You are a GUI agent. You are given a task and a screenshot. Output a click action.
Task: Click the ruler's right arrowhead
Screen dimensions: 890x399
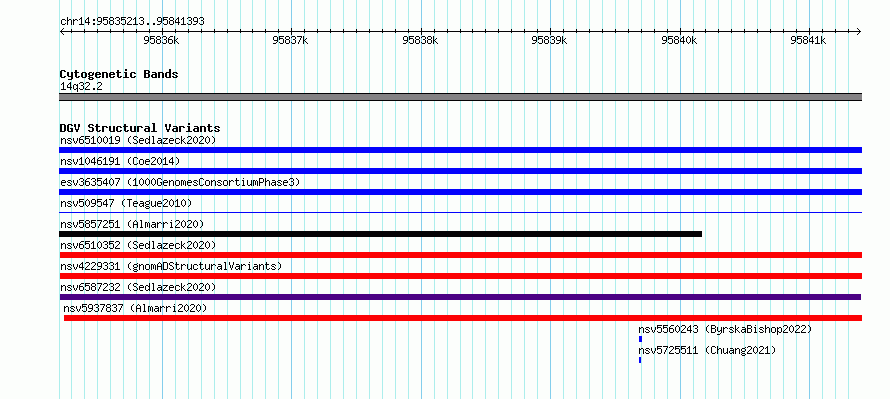pyautogui.click(x=859, y=32)
